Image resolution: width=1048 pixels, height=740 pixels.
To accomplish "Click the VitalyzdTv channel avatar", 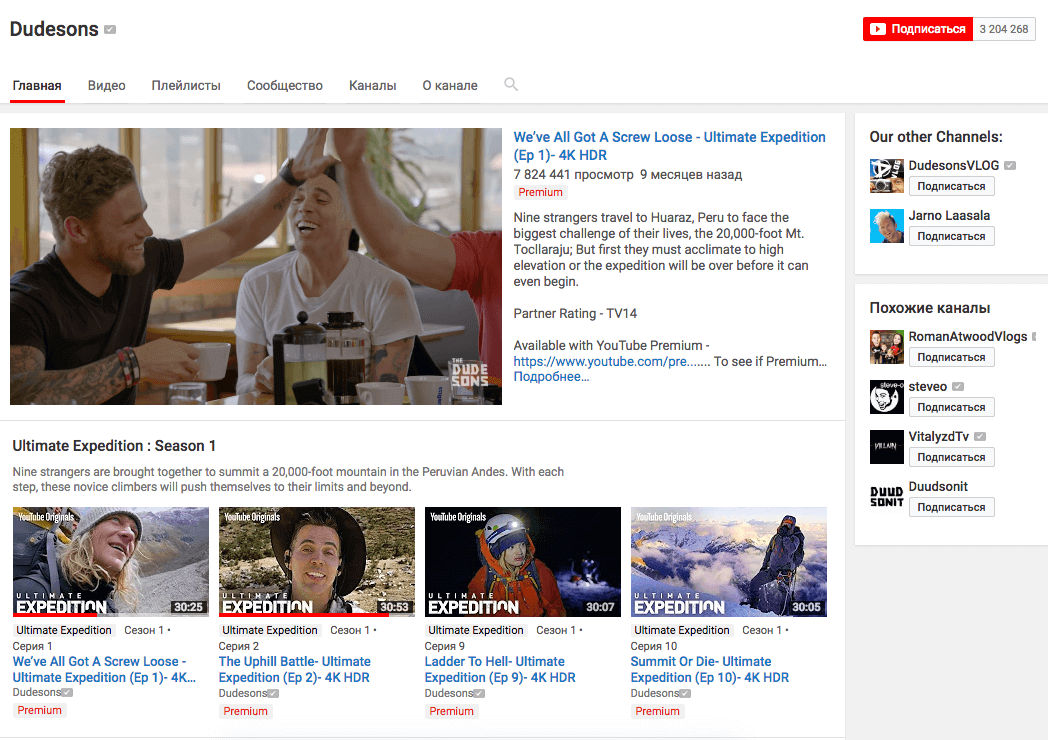I will coord(886,447).
